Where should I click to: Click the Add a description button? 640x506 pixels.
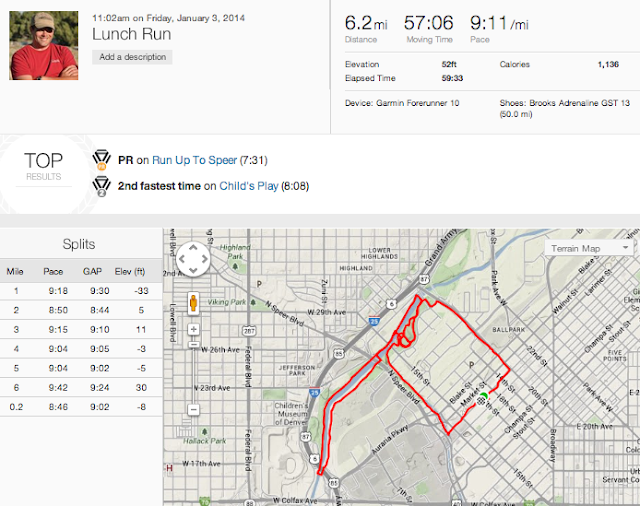(132, 57)
